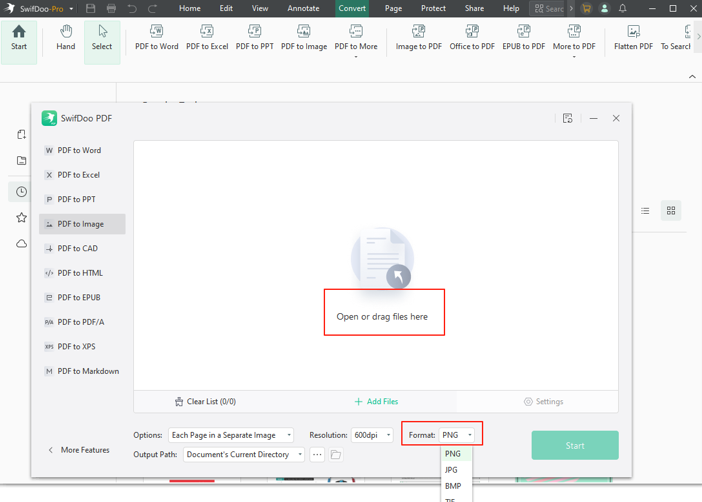Expand the Resolution 600dpi dropdown
Screen dimensions: 702x502
click(372, 435)
